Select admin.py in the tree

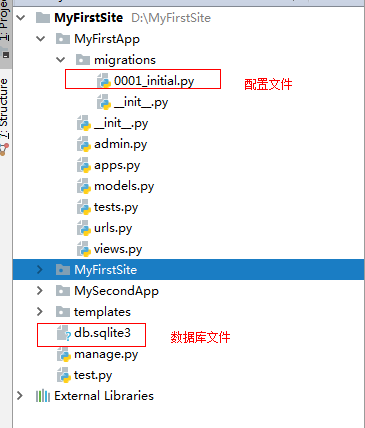[x=121, y=144]
